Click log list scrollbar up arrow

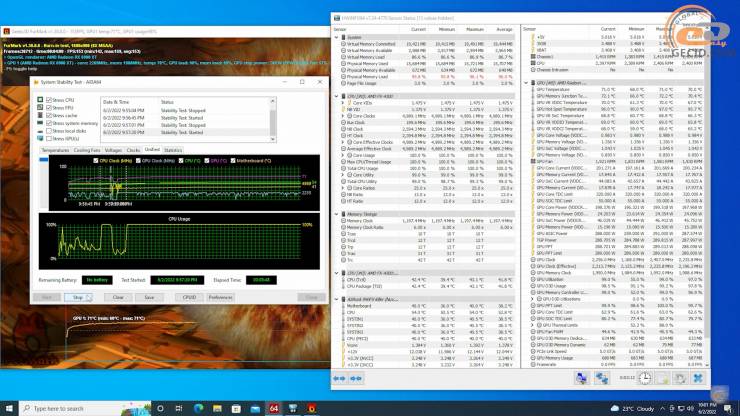pyautogui.click(x=273, y=101)
